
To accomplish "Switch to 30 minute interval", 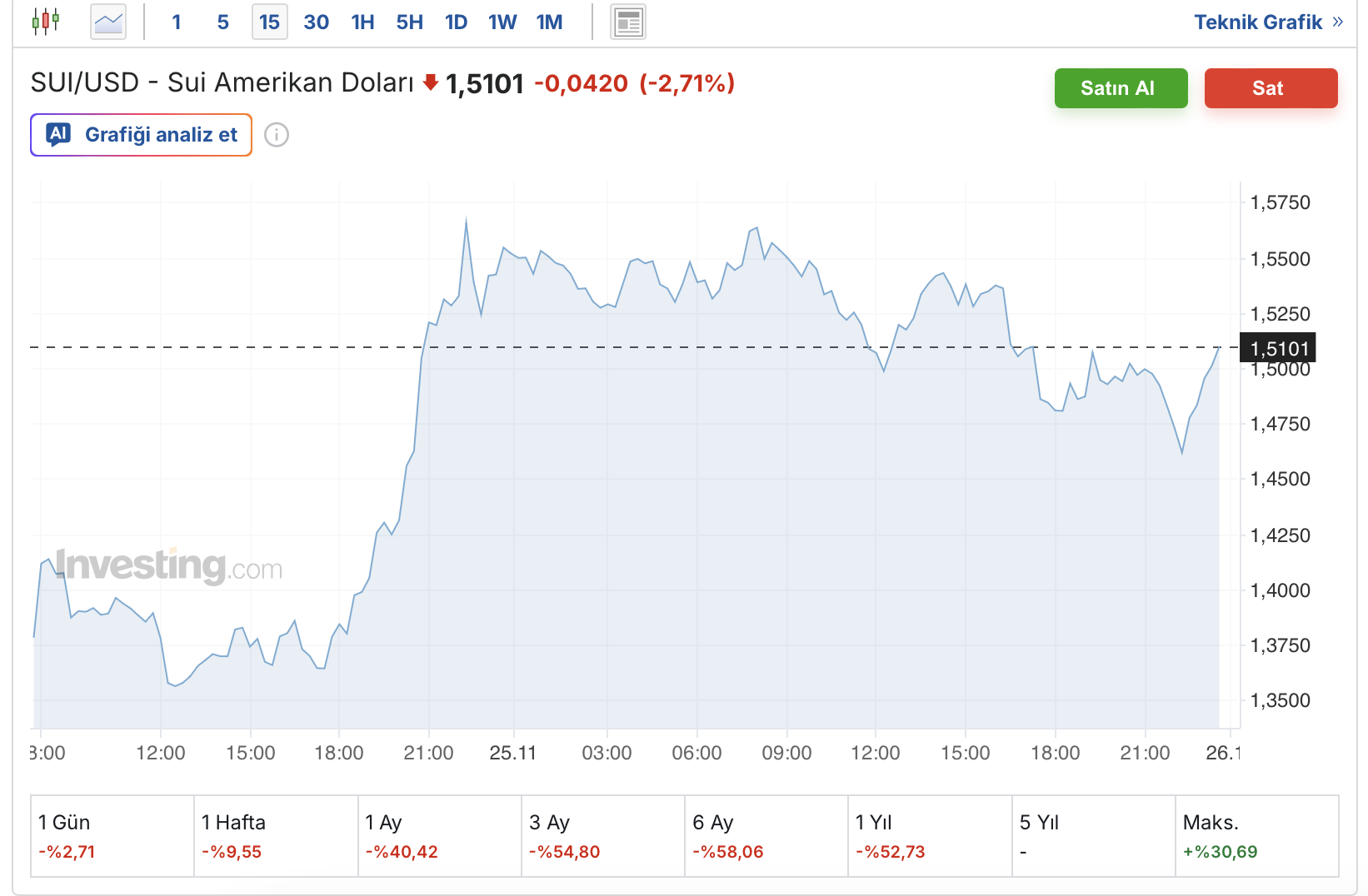I will (316, 22).
